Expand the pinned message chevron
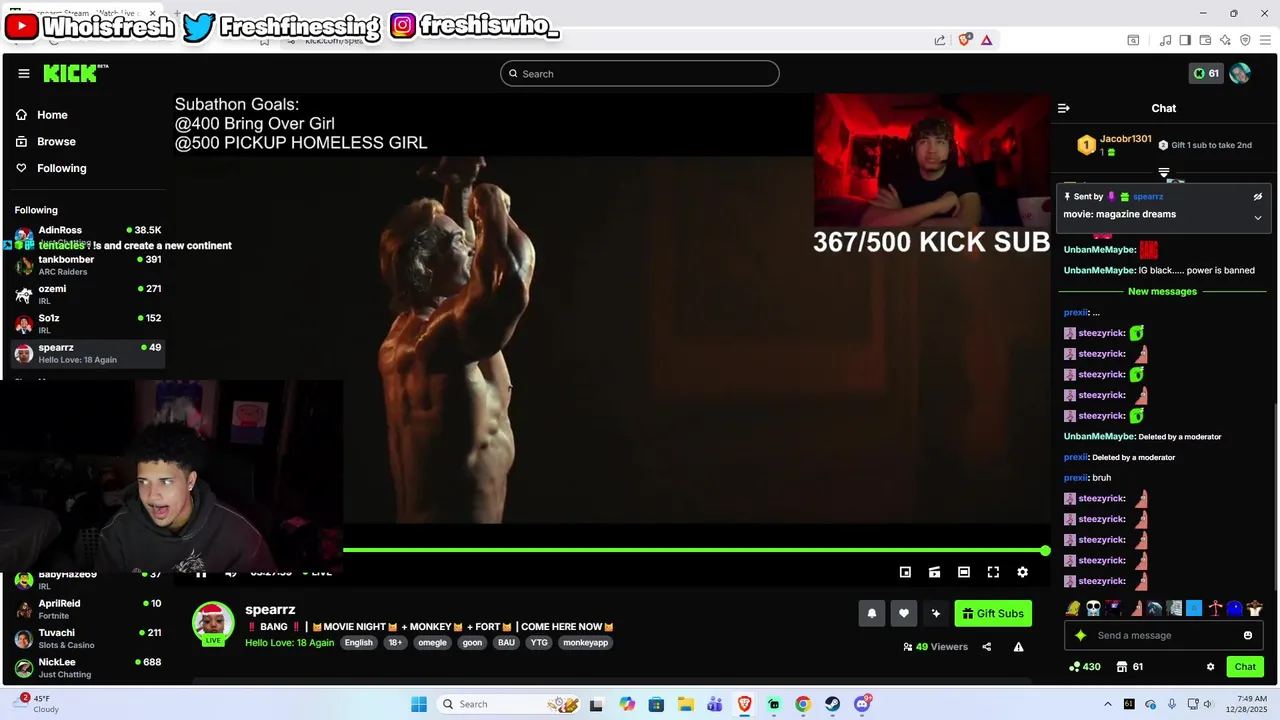This screenshot has width=1280, height=720. [x=1258, y=217]
